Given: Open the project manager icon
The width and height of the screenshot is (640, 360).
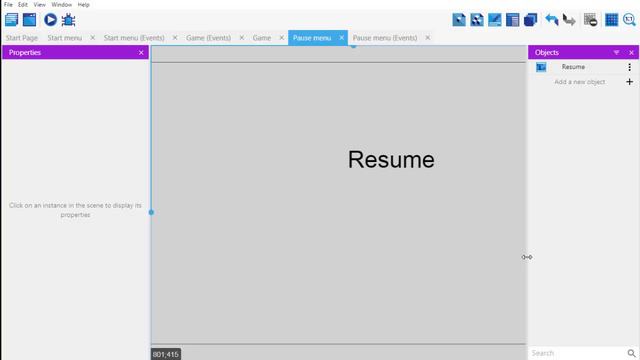Looking at the screenshot, I should pyautogui.click(x=11, y=20).
